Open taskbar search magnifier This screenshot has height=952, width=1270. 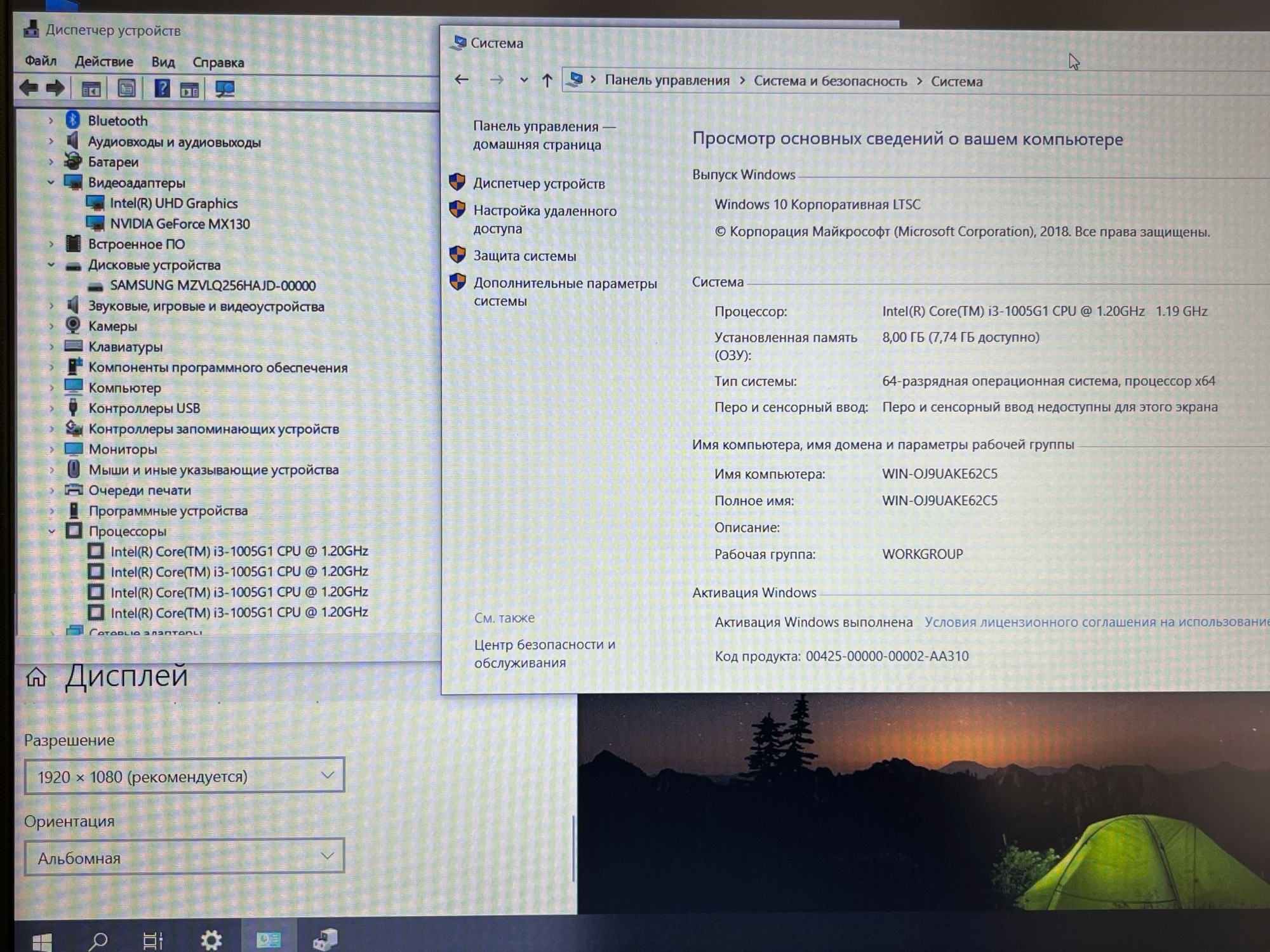click(x=98, y=941)
